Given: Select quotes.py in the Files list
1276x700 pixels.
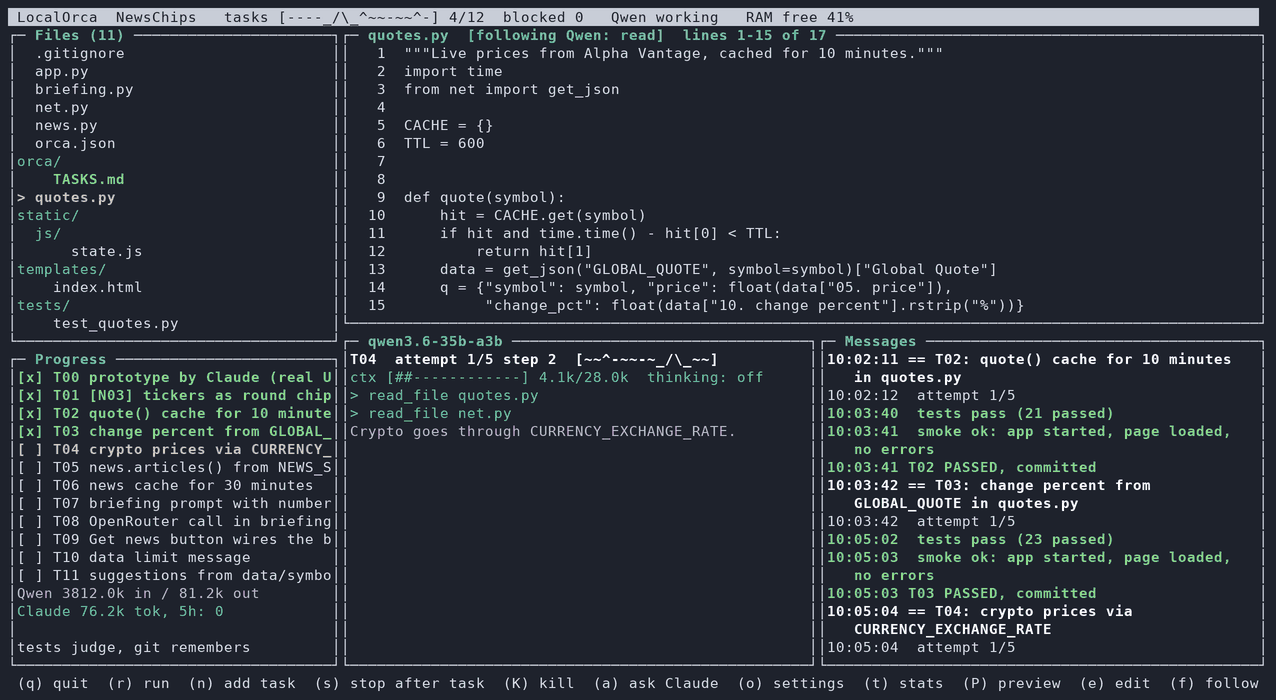Looking at the screenshot, I should pos(75,197).
